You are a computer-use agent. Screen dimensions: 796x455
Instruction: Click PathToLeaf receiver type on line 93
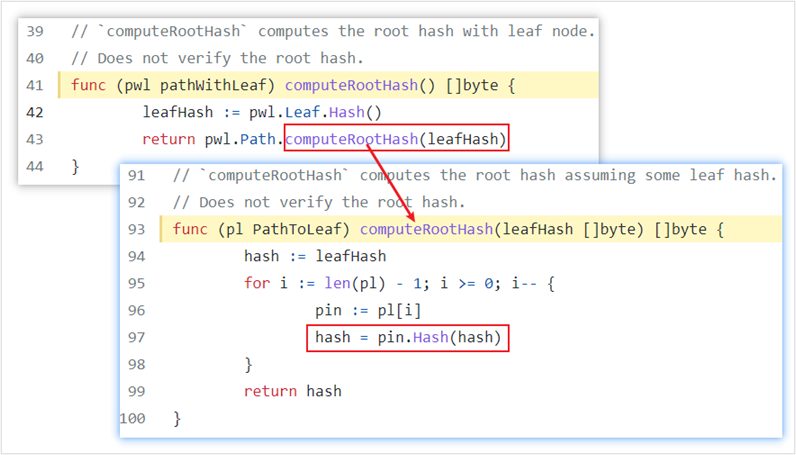point(297,230)
